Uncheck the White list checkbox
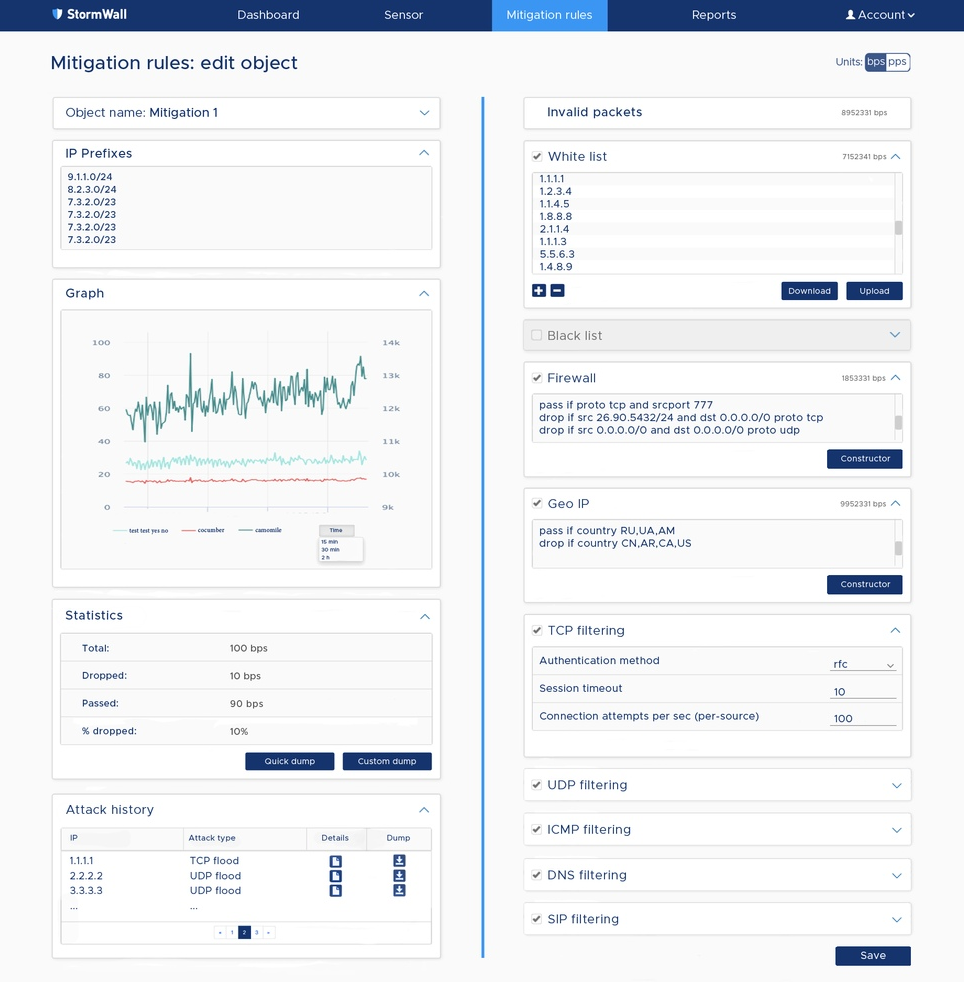This screenshot has width=964, height=982. [537, 157]
